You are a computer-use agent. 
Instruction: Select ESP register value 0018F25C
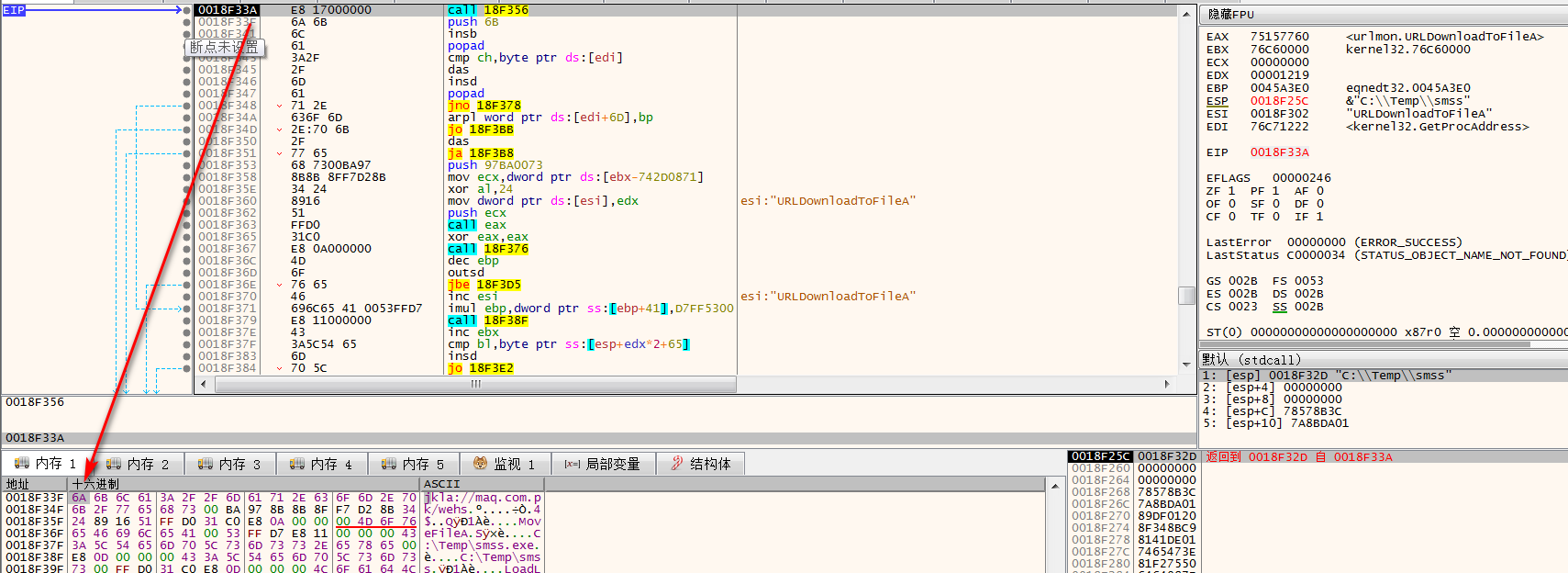pyautogui.click(x=1280, y=101)
